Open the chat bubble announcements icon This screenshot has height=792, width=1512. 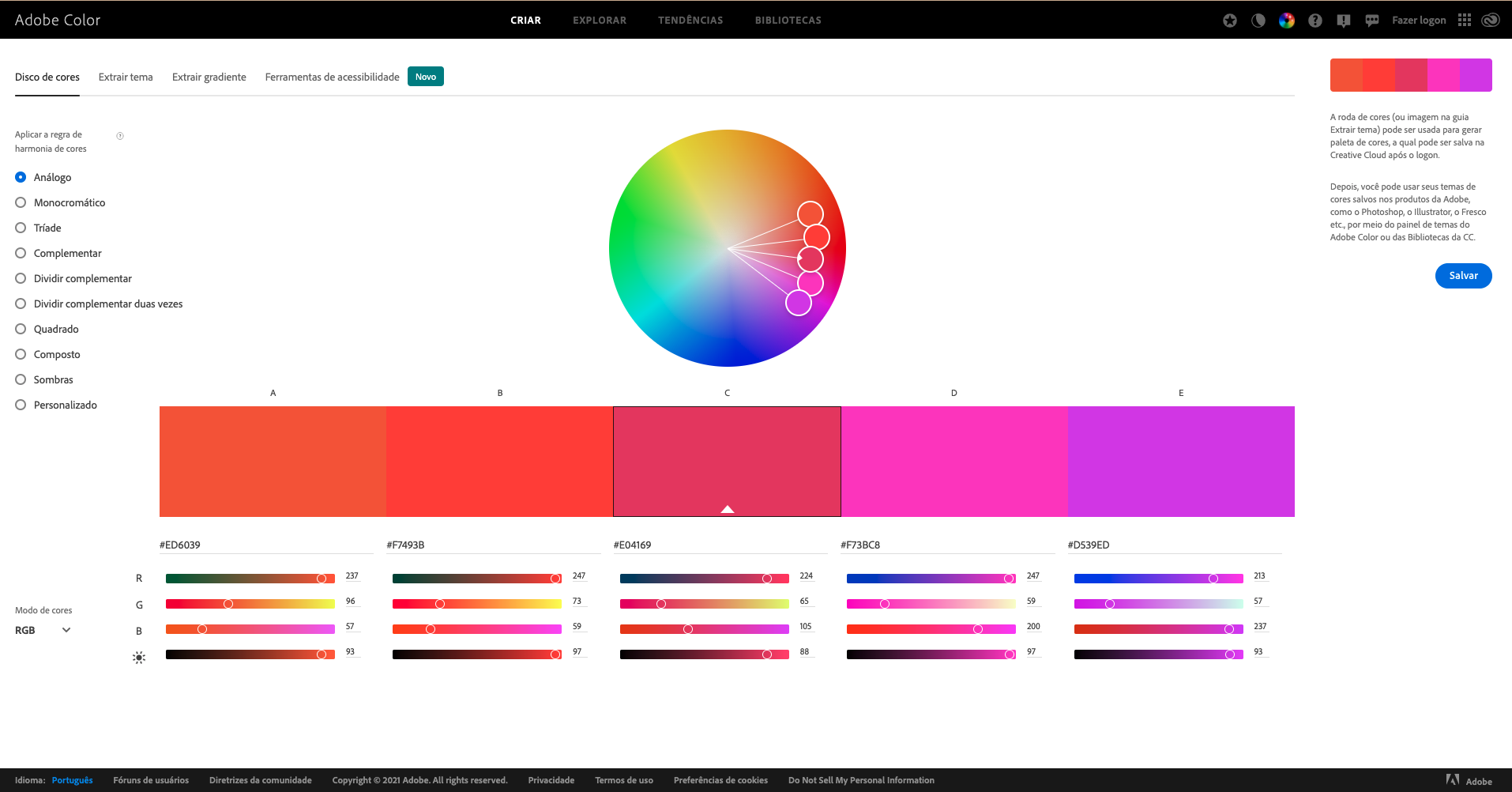(x=1372, y=20)
